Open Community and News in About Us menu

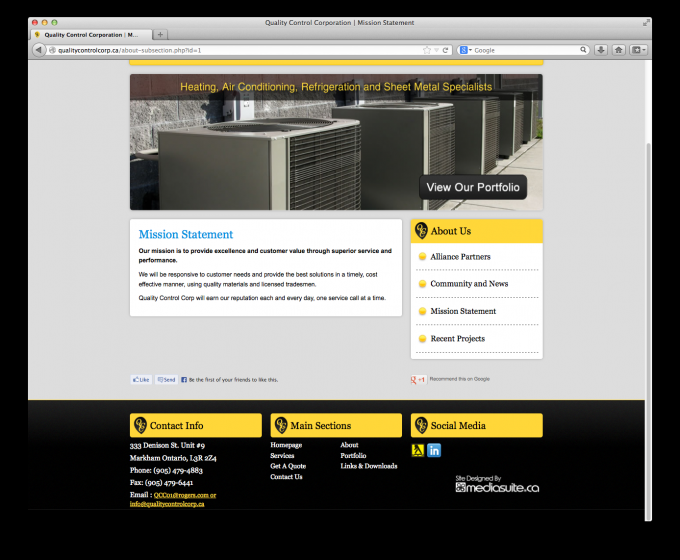pyautogui.click(x=469, y=284)
